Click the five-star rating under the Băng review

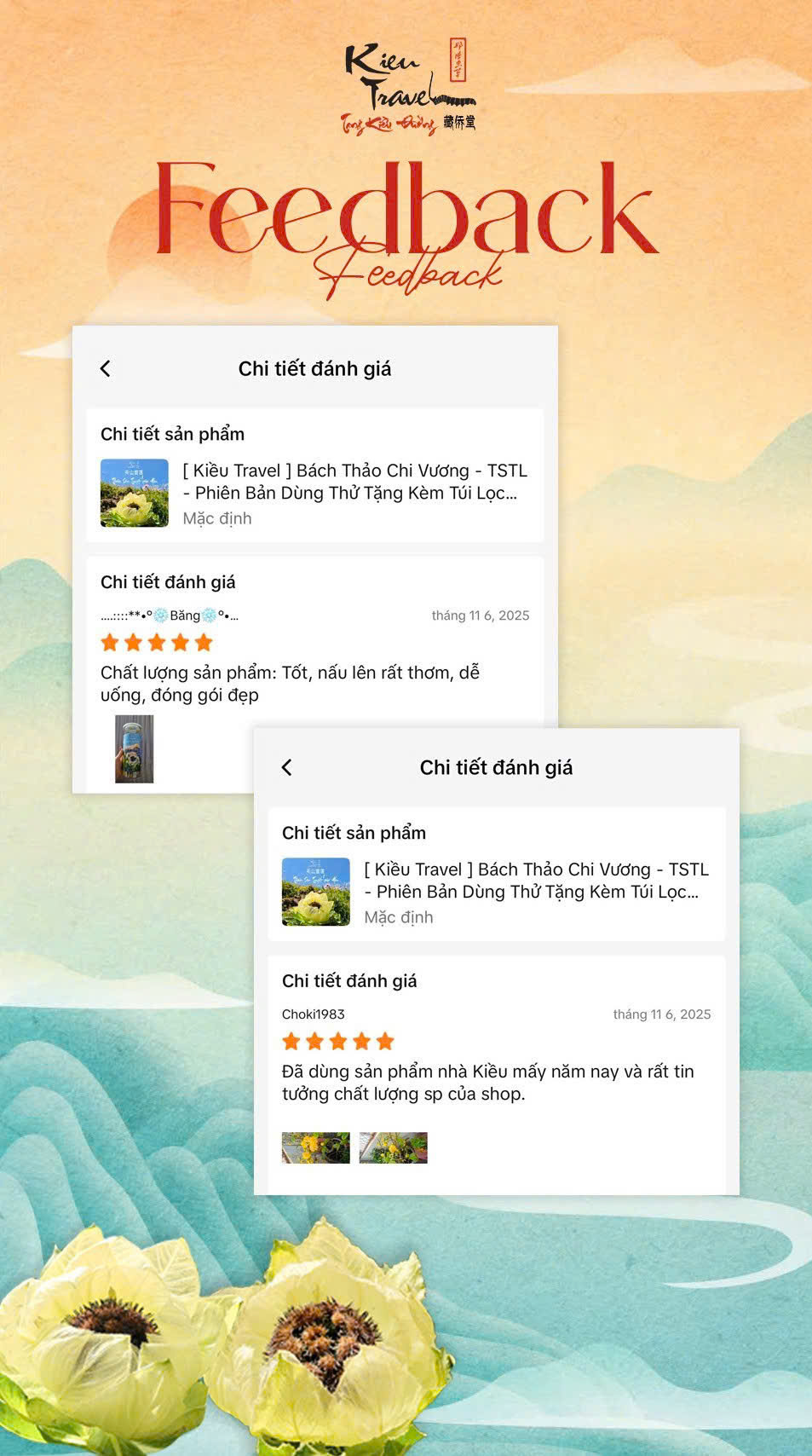[156, 643]
